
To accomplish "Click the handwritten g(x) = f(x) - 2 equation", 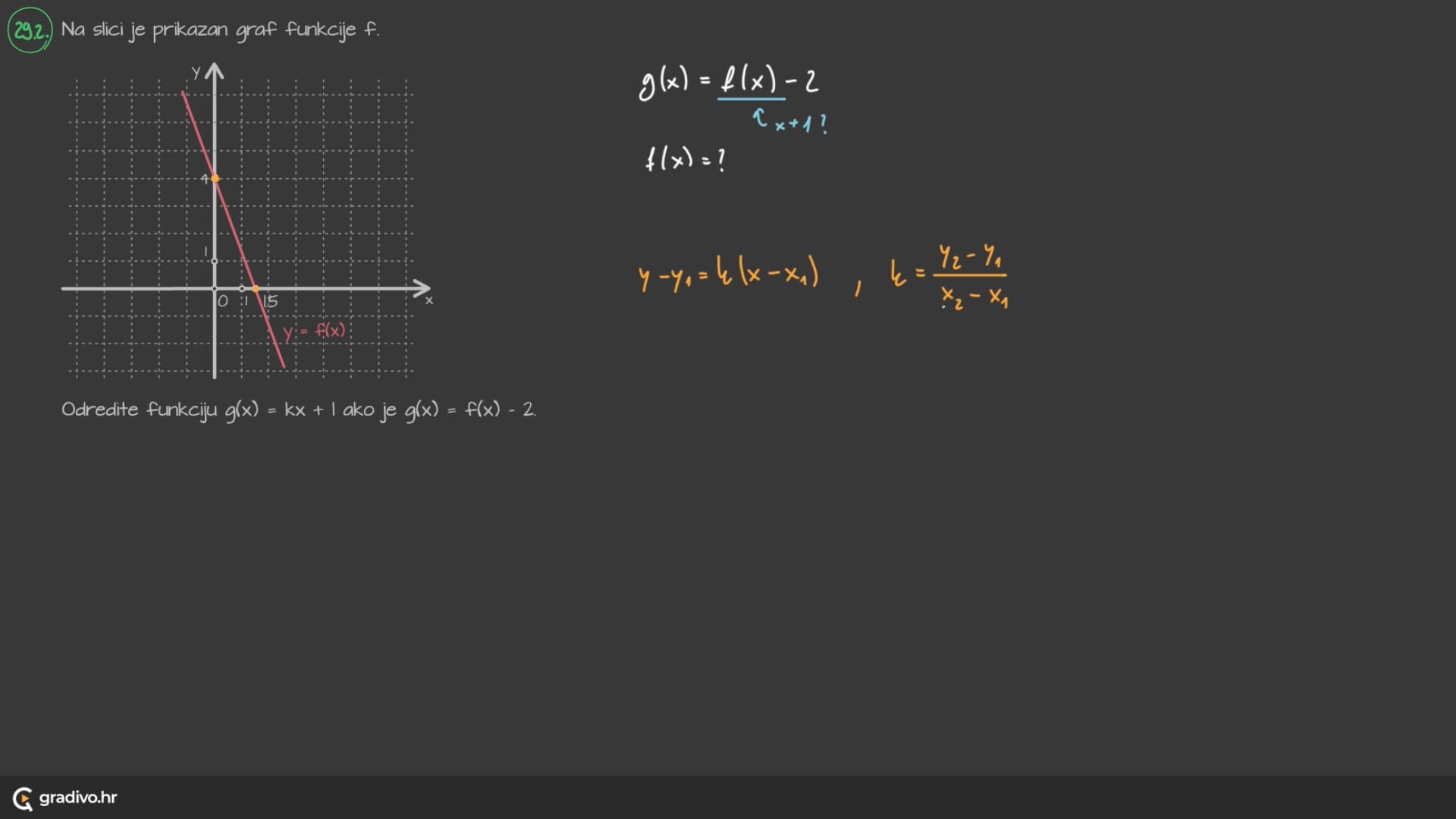I will [729, 81].
